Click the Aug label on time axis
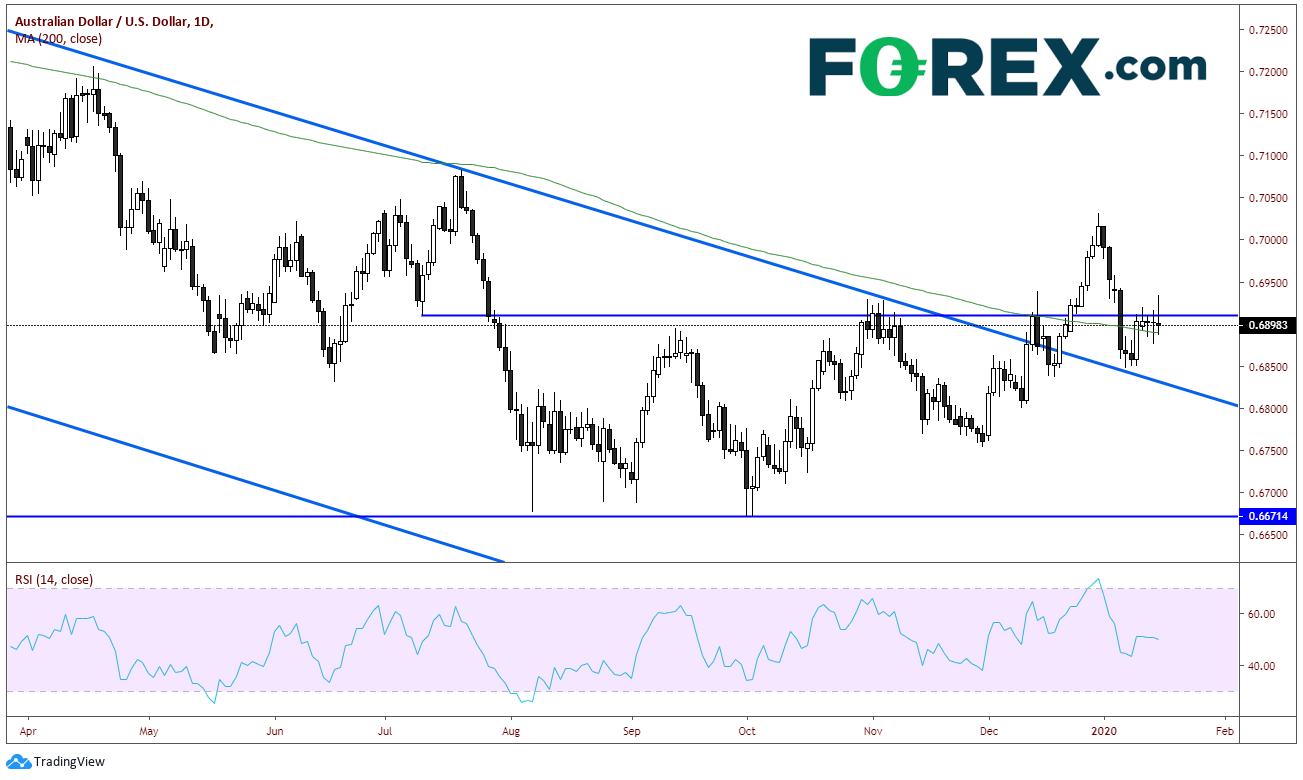Viewport: 1303px width, 780px height. pyautogui.click(x=510, y=732)
